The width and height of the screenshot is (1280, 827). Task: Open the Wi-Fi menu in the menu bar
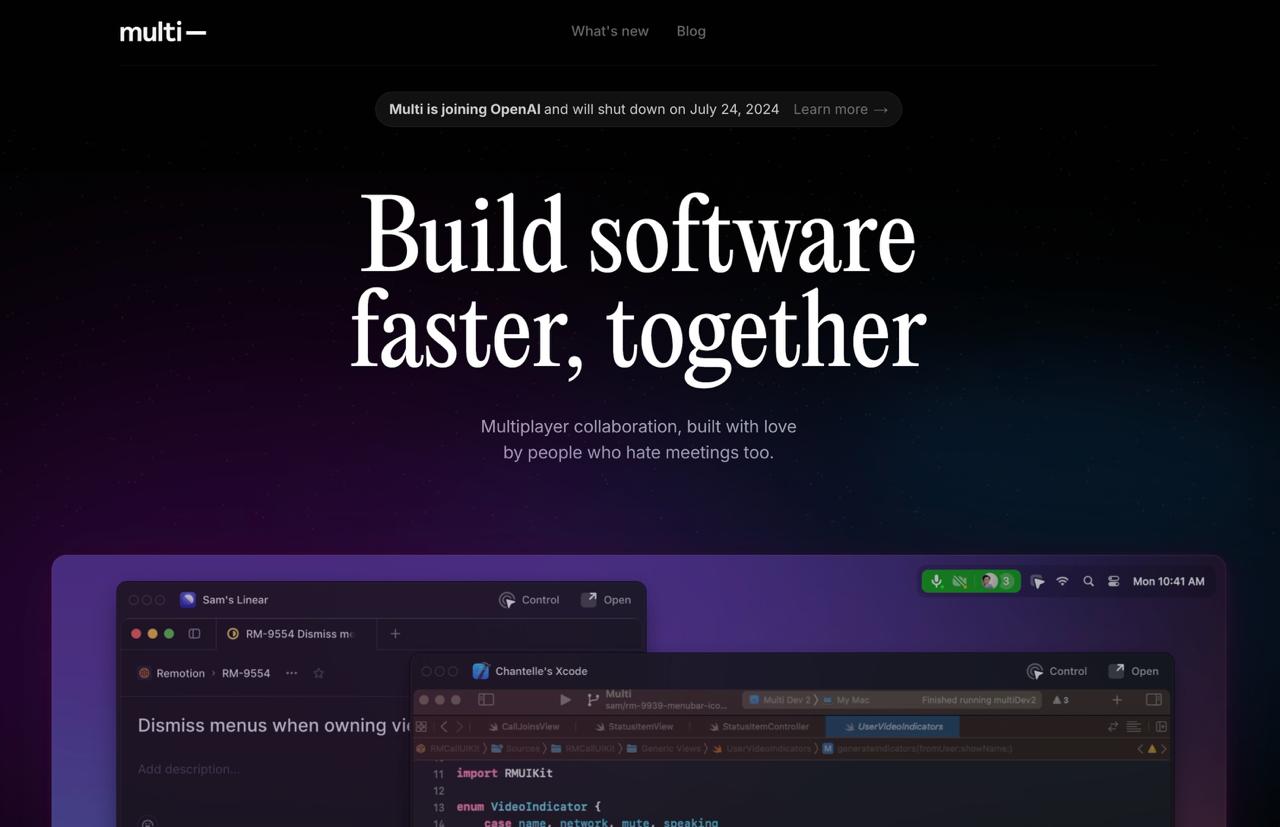[1063, 581]
